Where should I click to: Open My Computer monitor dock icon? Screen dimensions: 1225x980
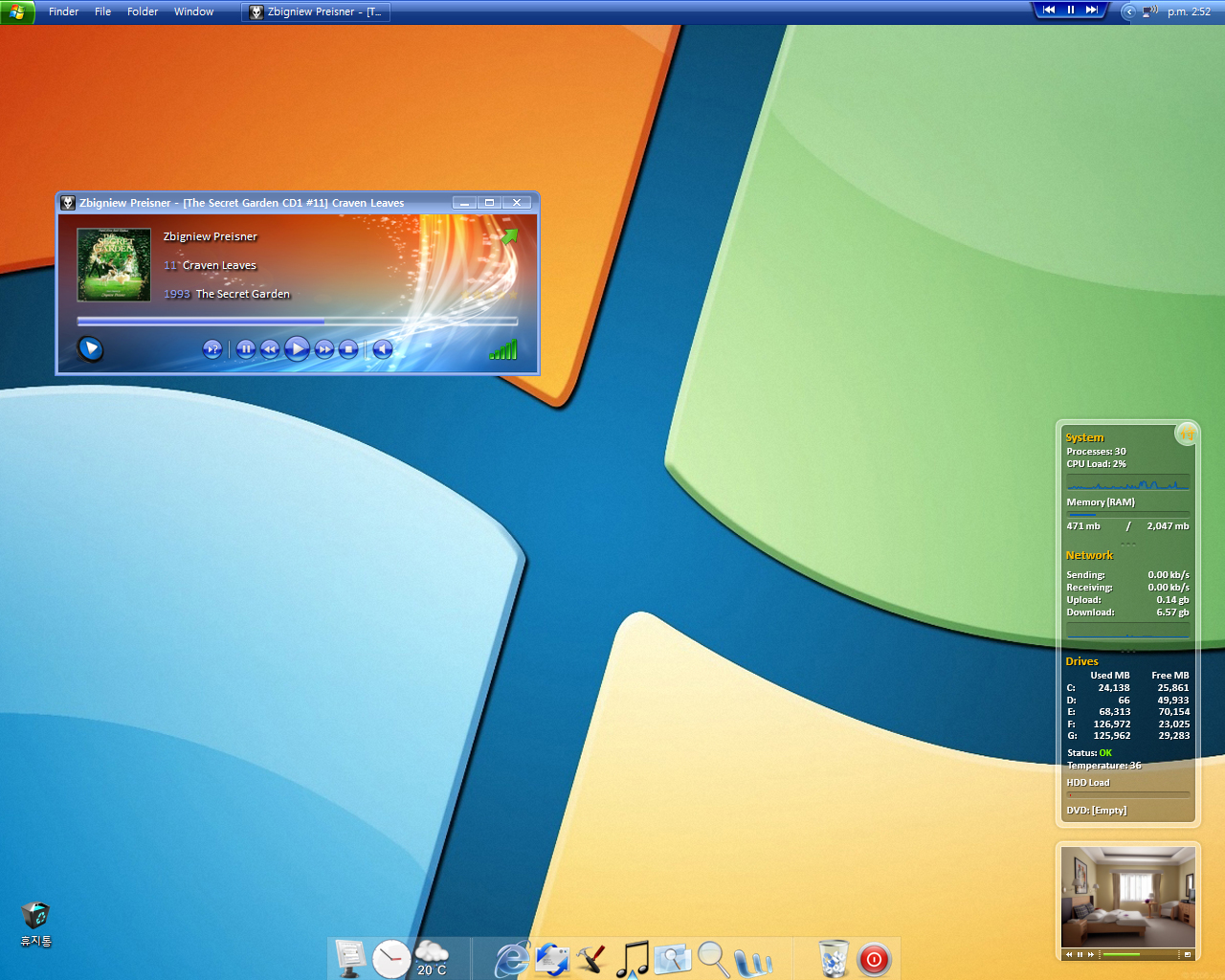(x=349, y=958)
